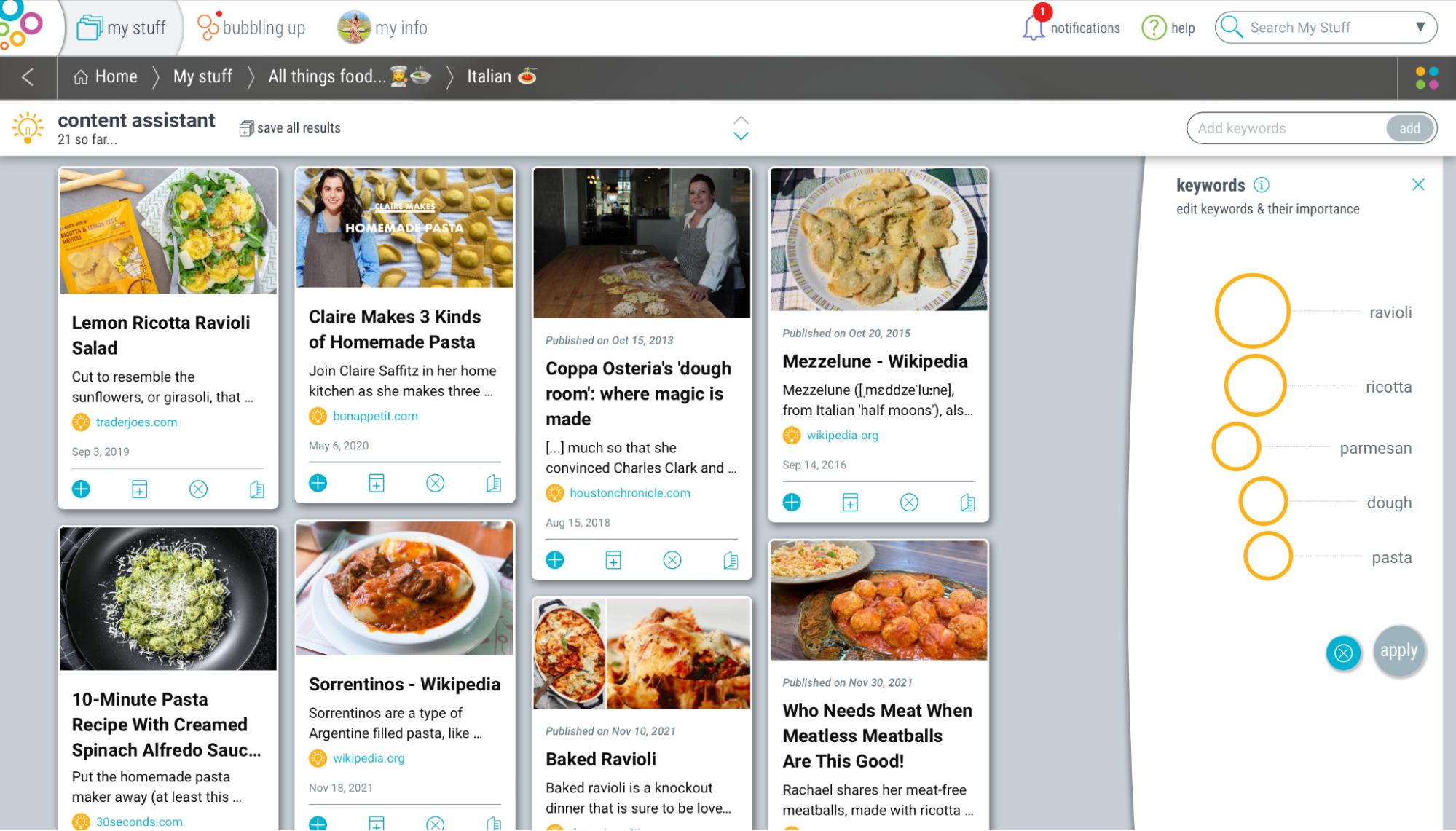The width and height of the screenshot is (1456, 831).
Task: Open the Search My Stuff dropdown arrow
Action: [x=1420, y=27]
